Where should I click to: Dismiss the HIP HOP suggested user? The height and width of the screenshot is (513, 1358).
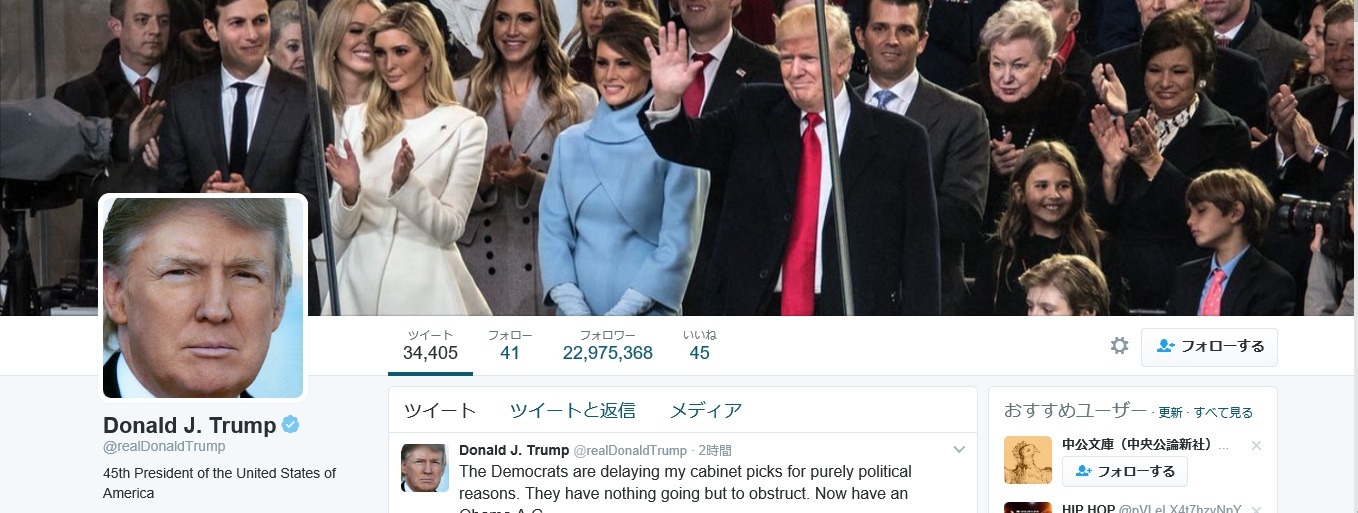1256,509
